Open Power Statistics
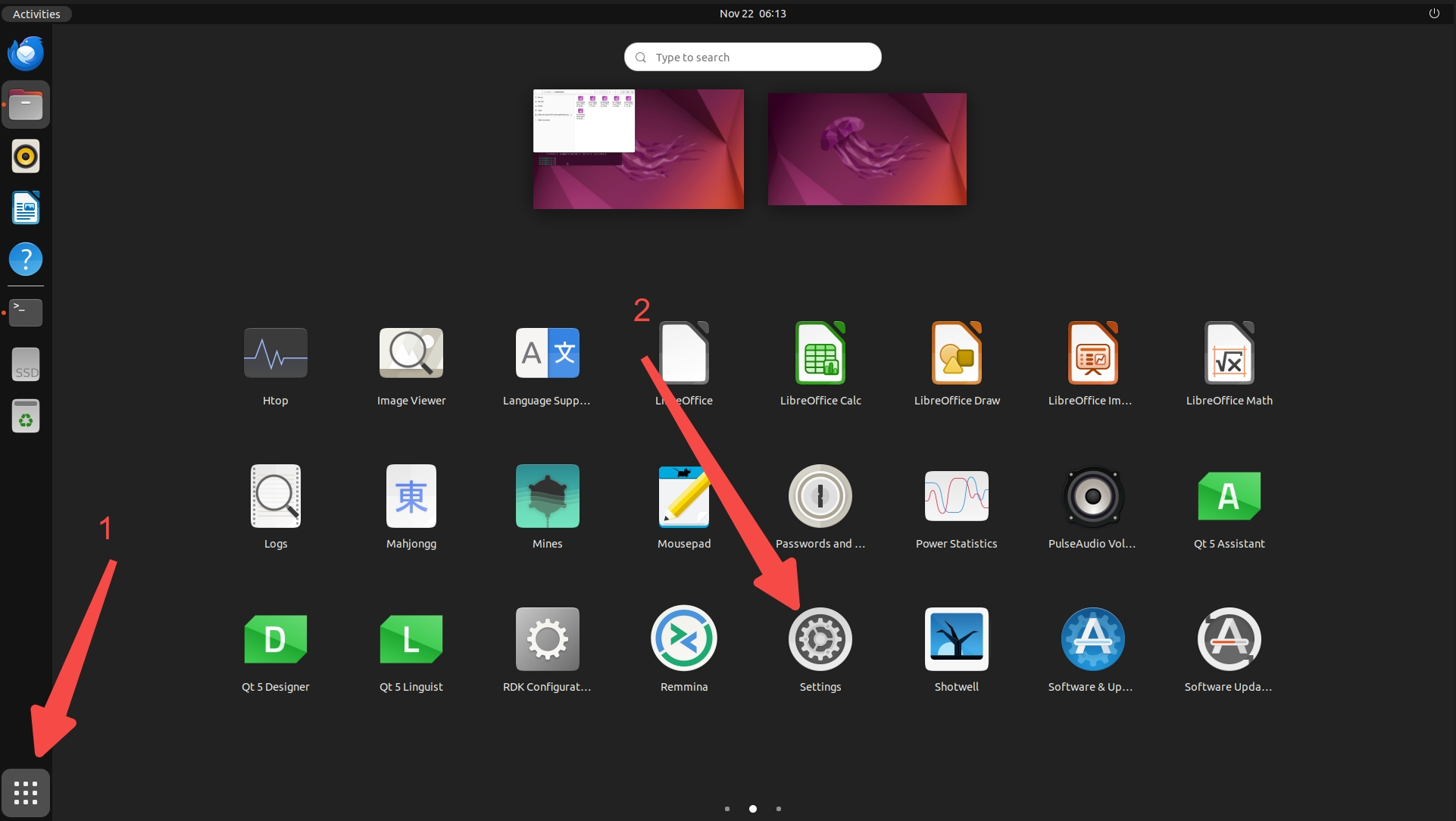Screen dimensions: 1456x821 tap(957, 496)
